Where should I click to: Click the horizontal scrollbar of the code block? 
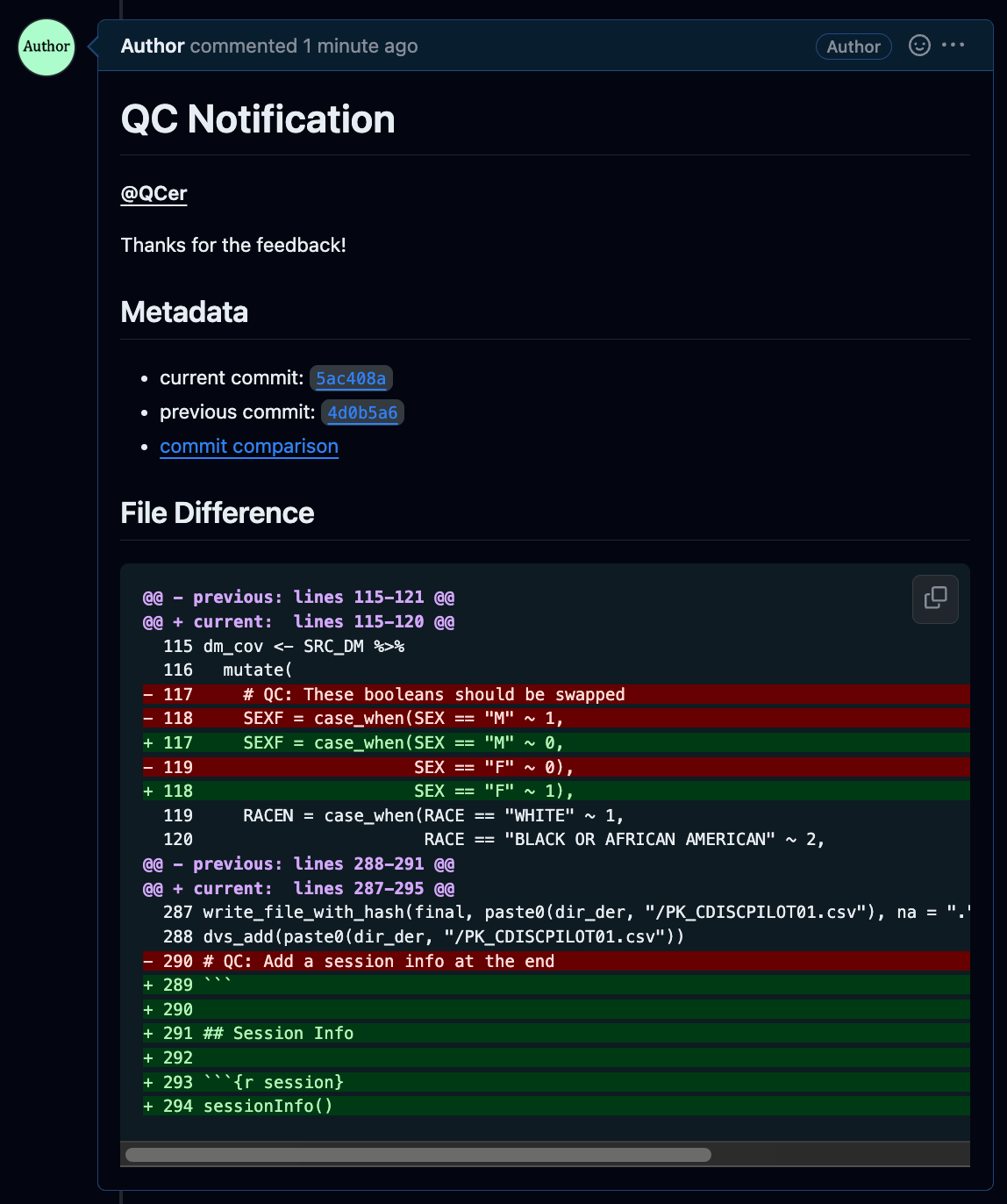coord(418,1155)
